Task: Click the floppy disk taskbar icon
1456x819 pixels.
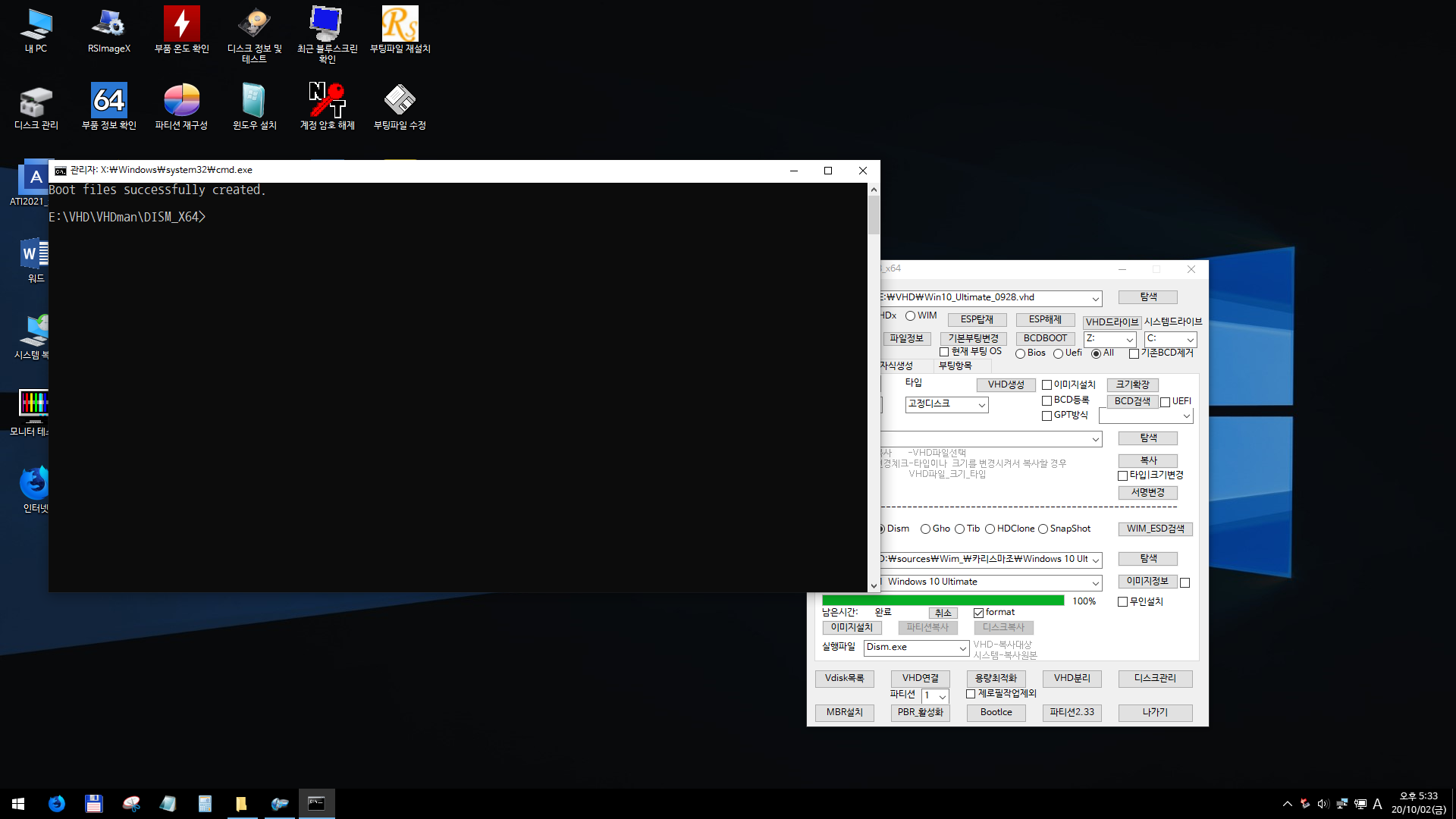Action: [x=93, y=804]
